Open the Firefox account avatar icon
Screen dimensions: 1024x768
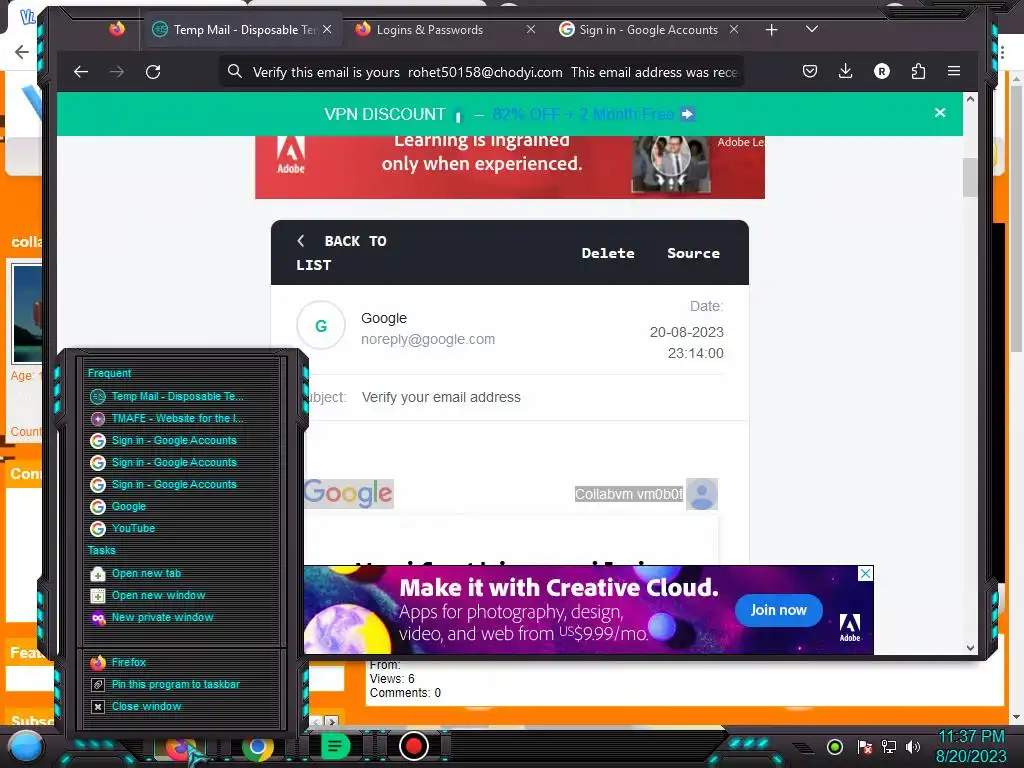click(882, 71)
